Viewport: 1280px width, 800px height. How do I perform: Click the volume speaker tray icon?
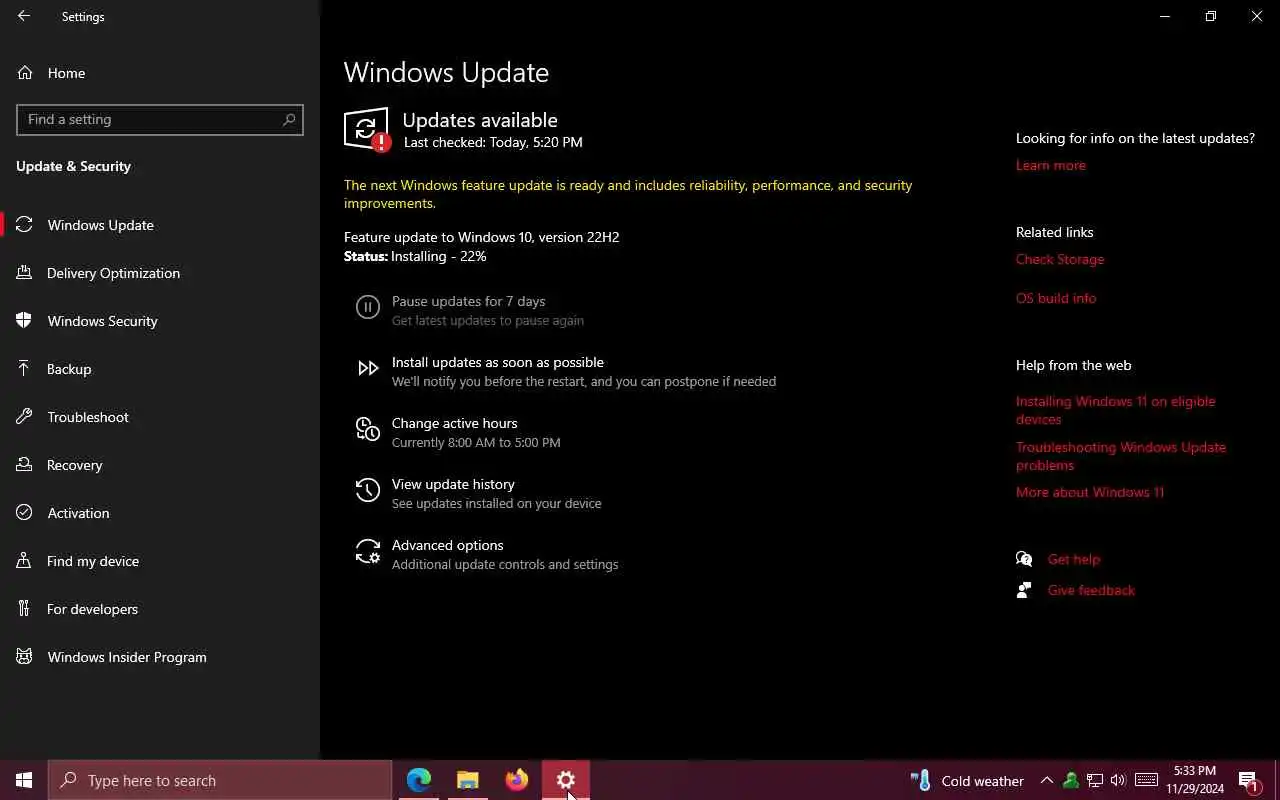coord(1118,780)
